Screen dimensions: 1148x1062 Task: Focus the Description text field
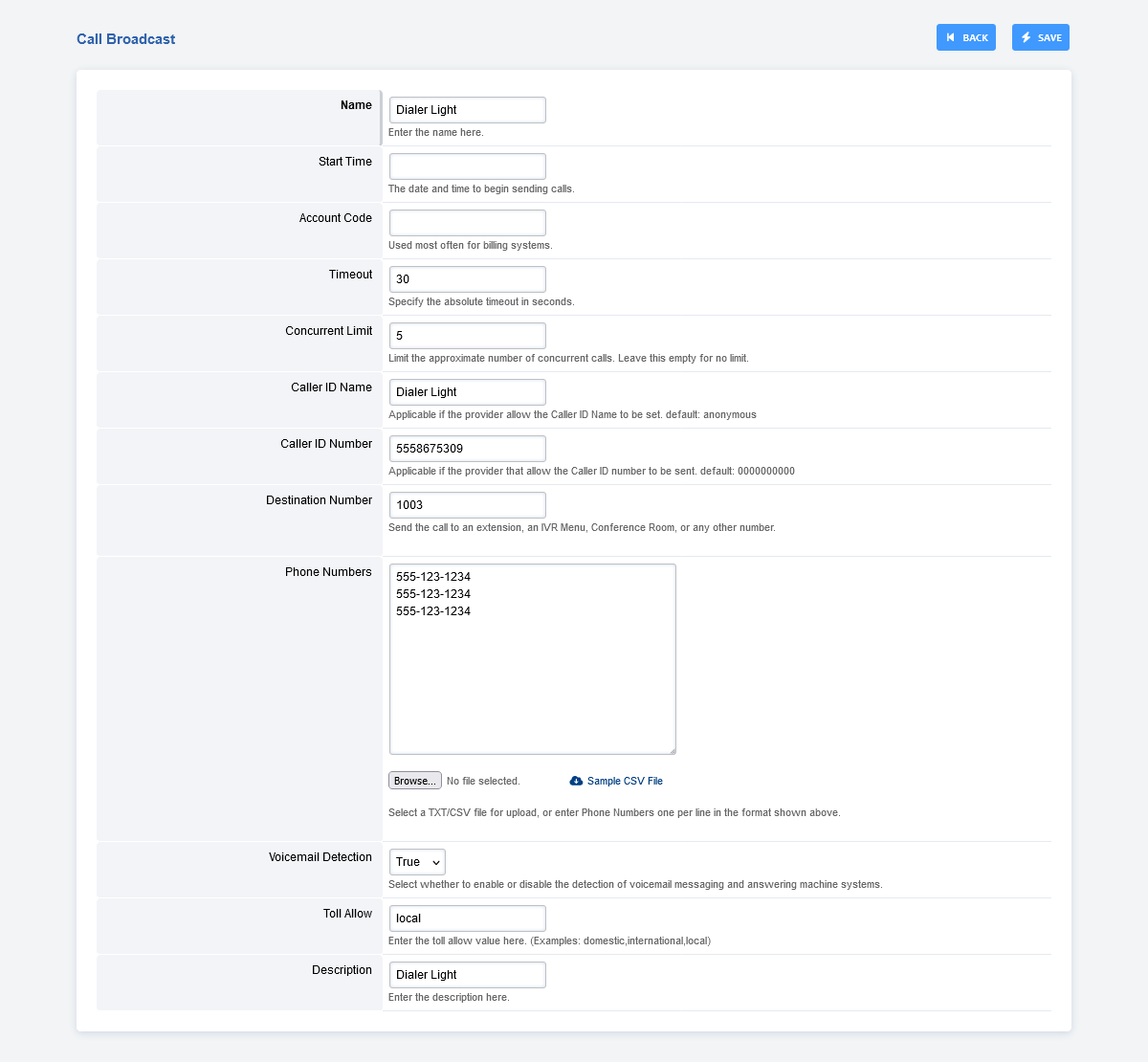(467, 975)
